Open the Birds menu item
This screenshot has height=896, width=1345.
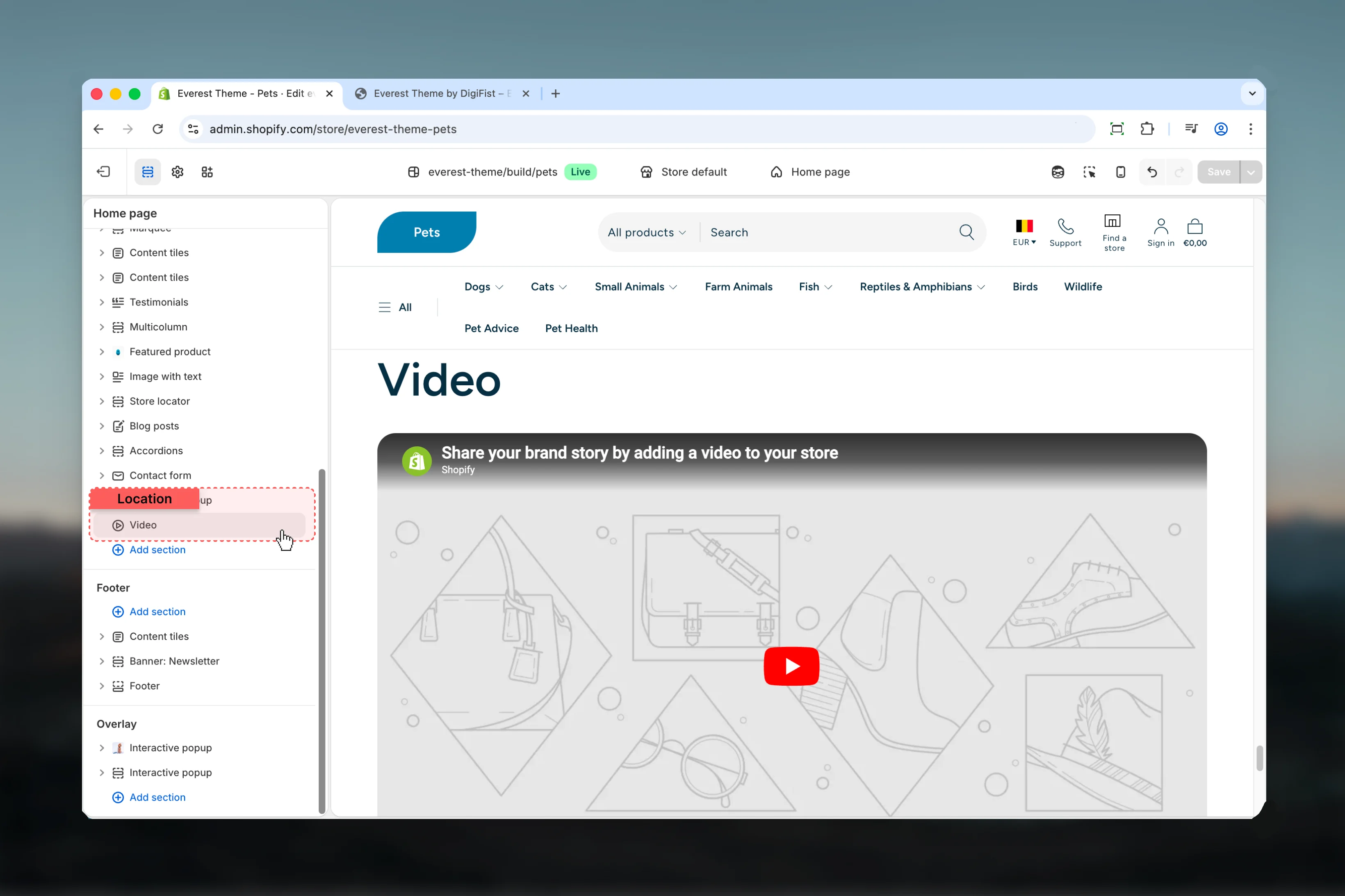tap(1025, 287)
